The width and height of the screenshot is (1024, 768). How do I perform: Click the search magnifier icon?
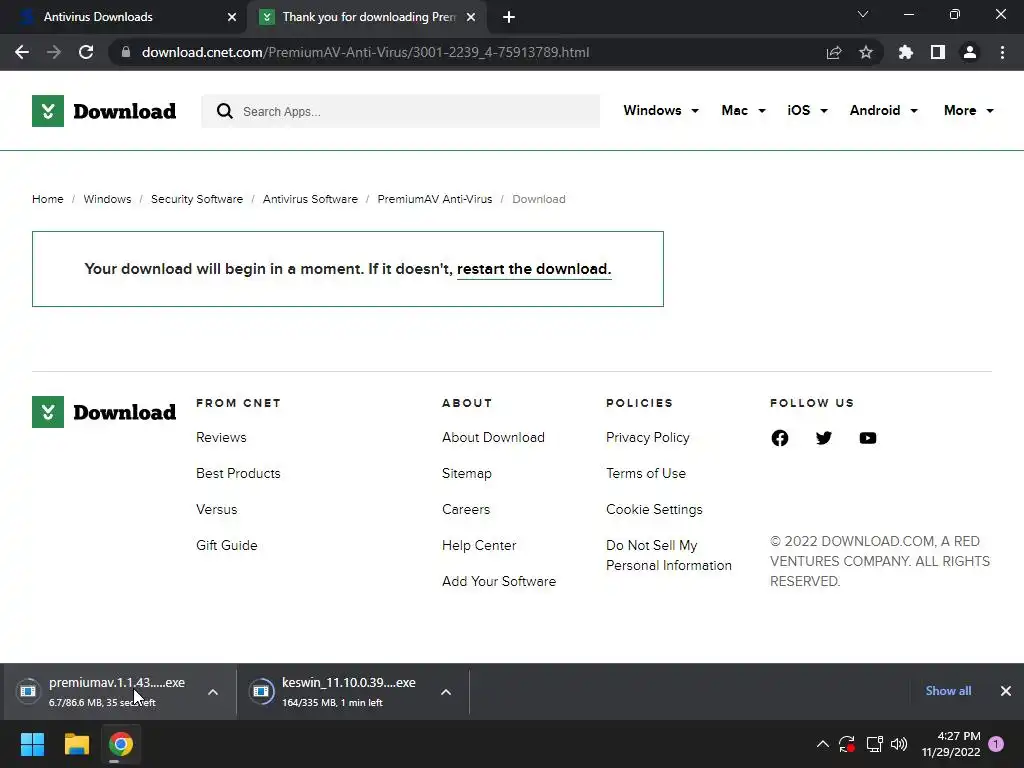225,111
